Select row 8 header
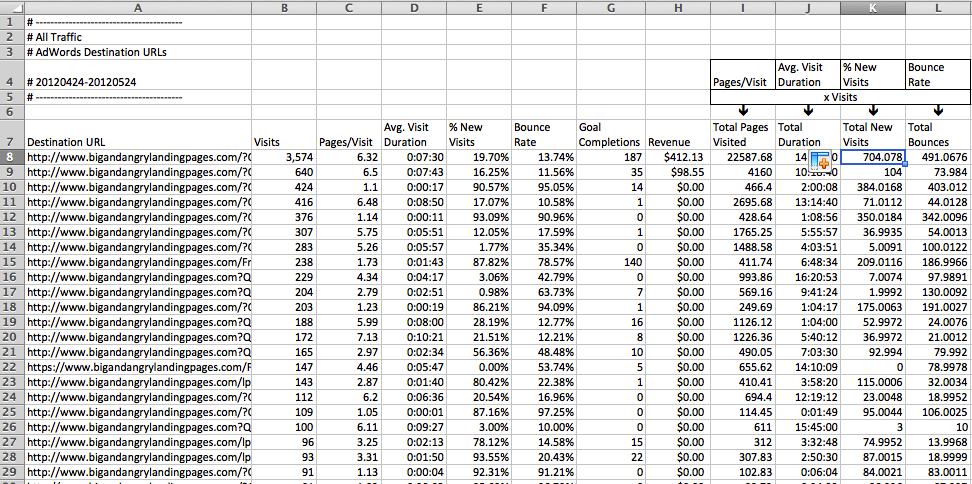The width and height of the screenshot is (972, 484). (x=12, y=157)
